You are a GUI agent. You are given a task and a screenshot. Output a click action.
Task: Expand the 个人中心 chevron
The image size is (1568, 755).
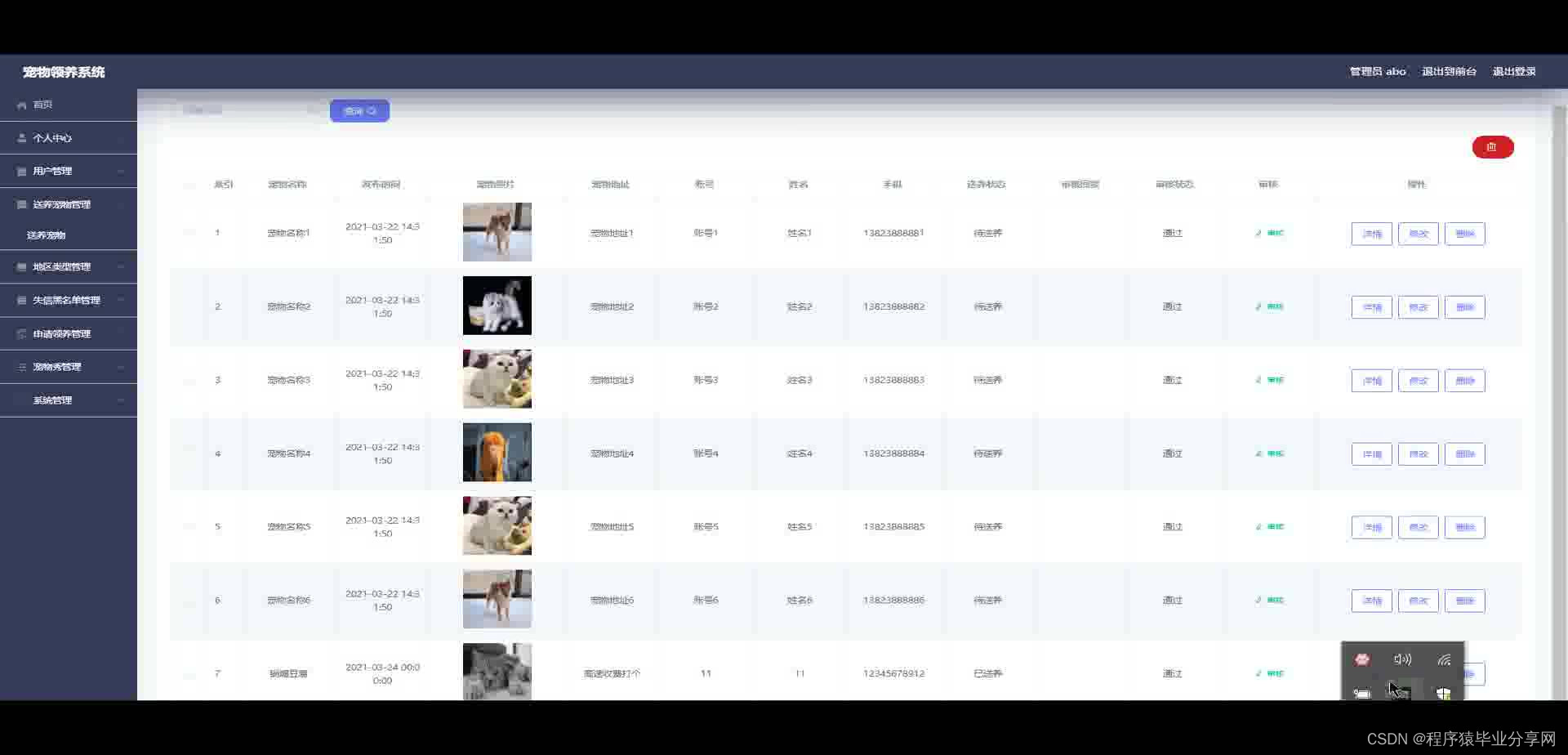click(x=121, y=138)
